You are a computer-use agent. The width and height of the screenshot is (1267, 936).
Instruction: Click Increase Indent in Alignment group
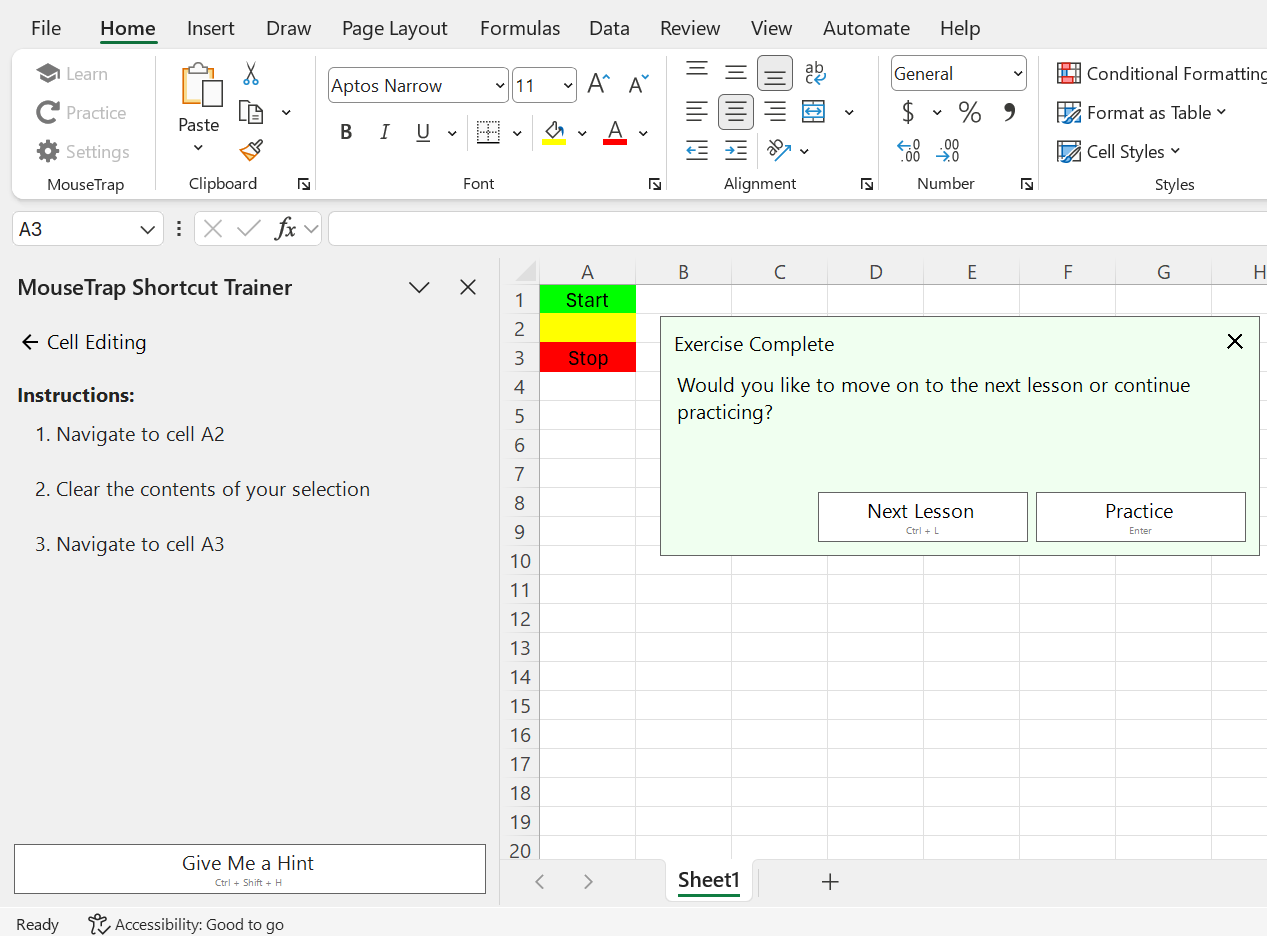tap(735, 150)
